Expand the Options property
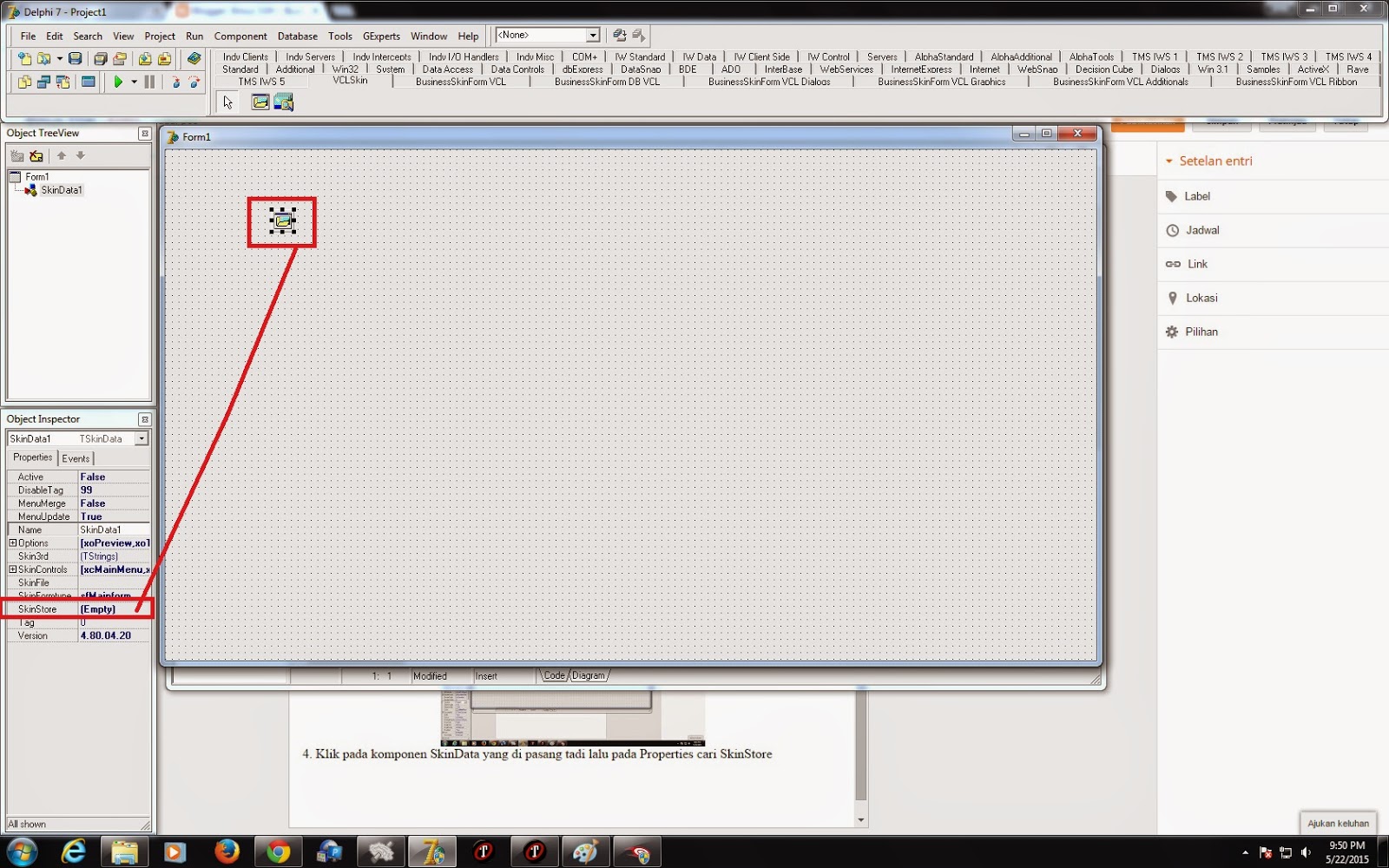 coord(13,543)
